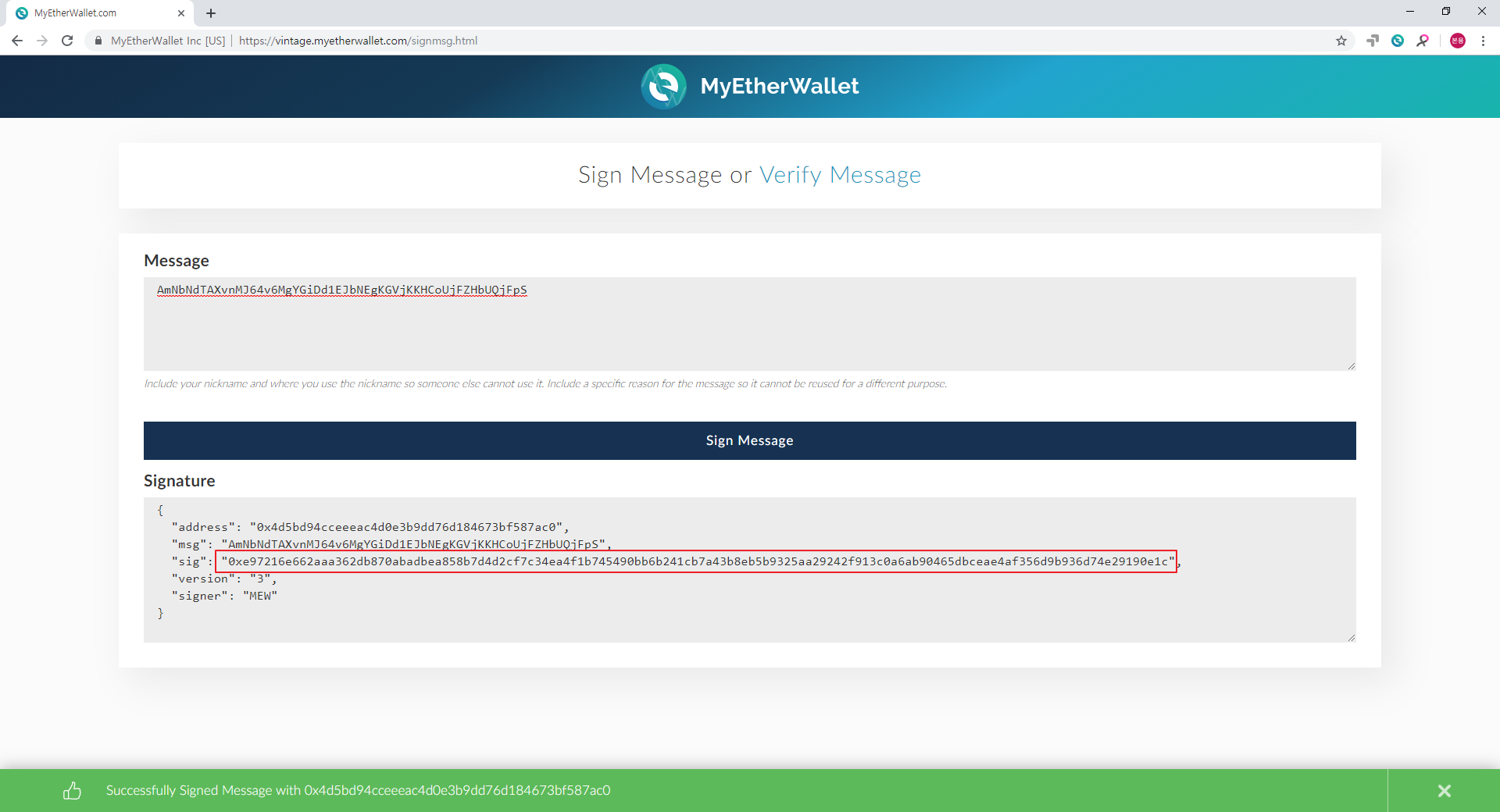
Task: Click the address bar URL
Action: point(358,41)
